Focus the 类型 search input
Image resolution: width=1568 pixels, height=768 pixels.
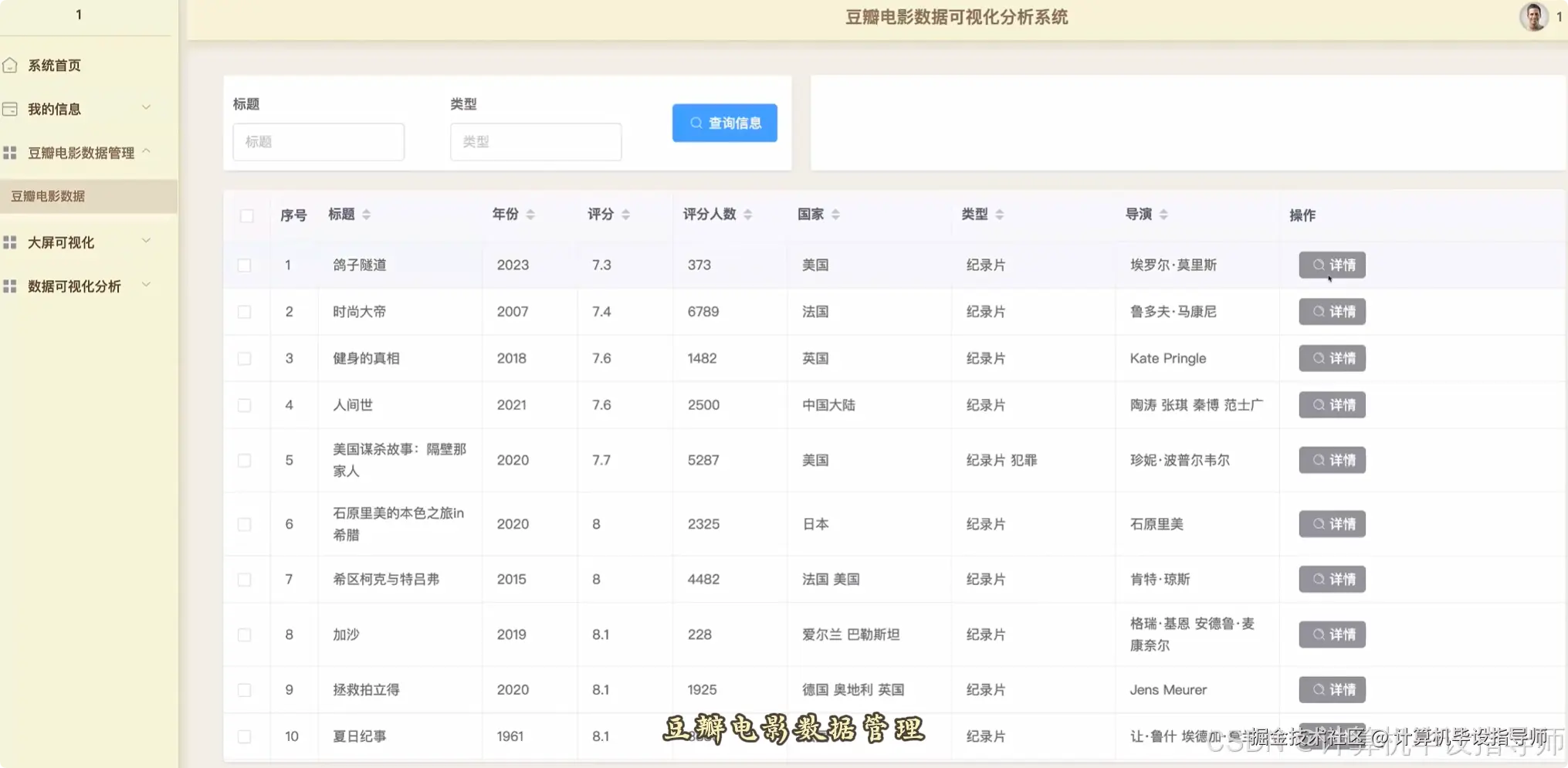[536, 142]
